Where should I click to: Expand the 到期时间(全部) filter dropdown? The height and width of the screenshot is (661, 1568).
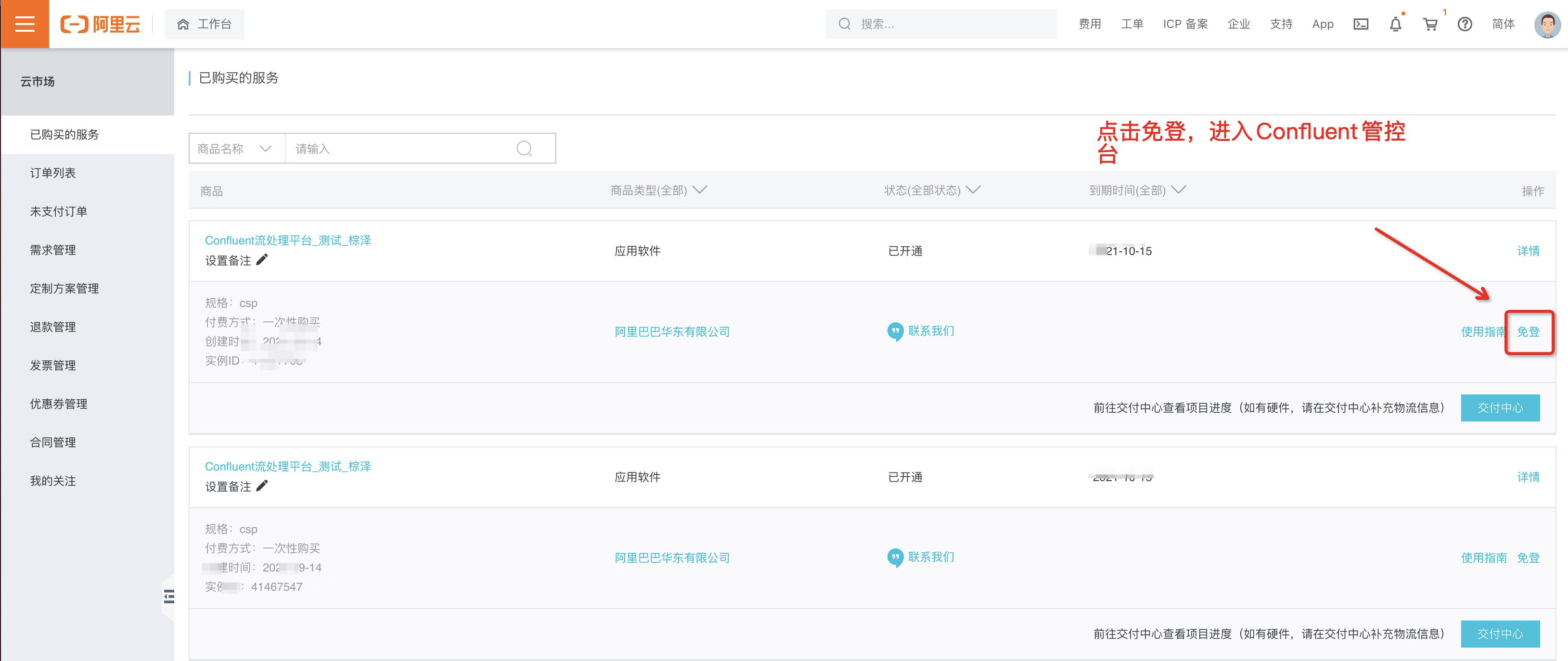tap(1136, 191)
